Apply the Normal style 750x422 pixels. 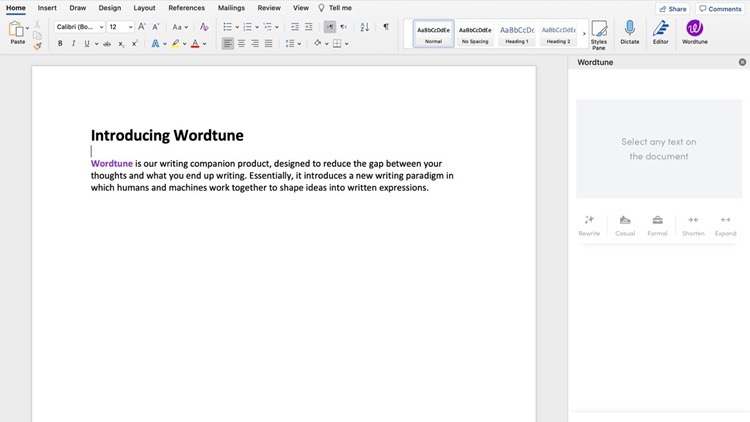[x=433, y=34]
